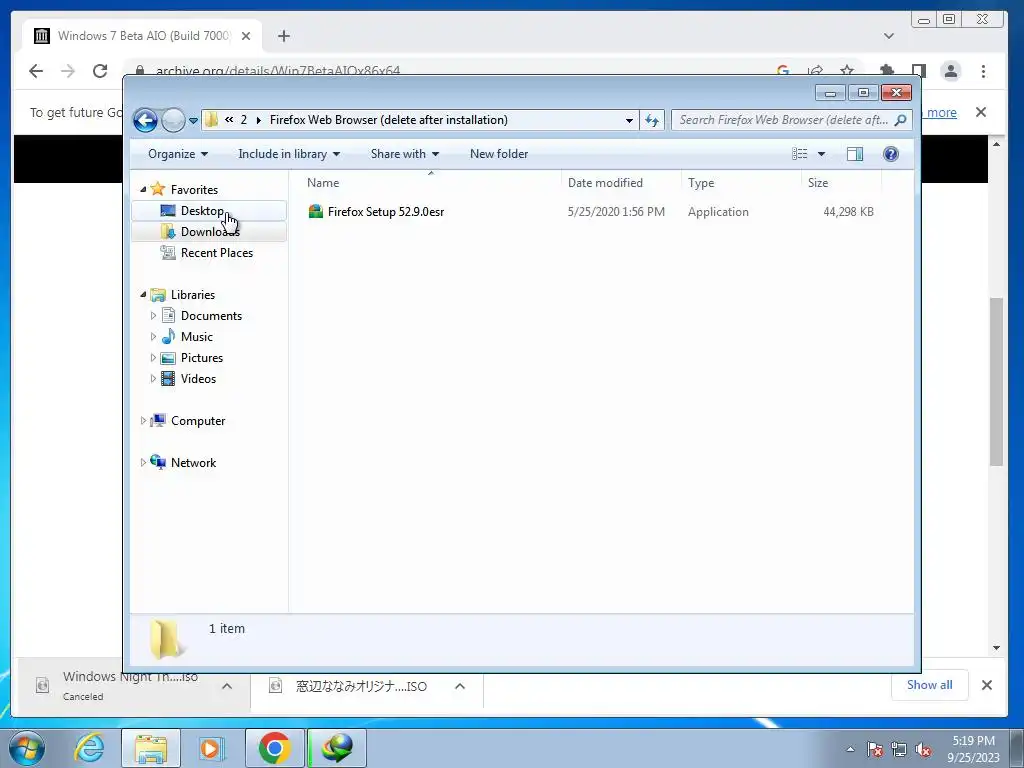Click the '2' breadcrumb in address bar
The width and height of the screenshot is (1024, 768).
coord(244,120)
